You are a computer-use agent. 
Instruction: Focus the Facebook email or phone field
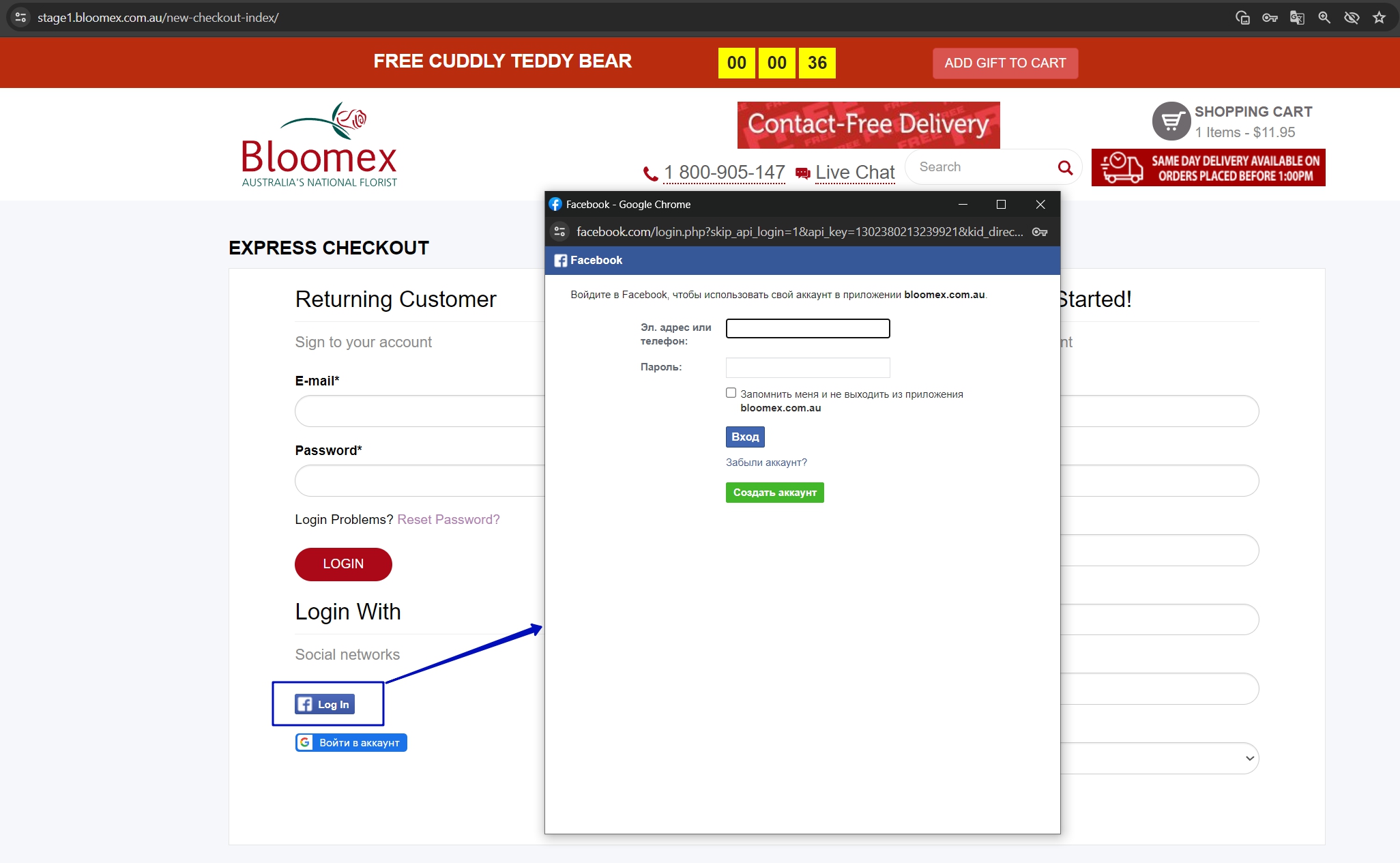[808, 328]
